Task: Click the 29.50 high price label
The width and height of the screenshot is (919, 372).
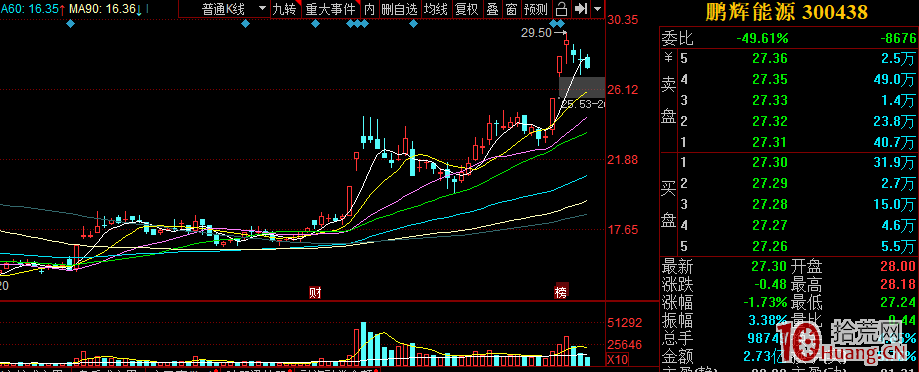Action: pyautogui.click(x=536, y=33)
